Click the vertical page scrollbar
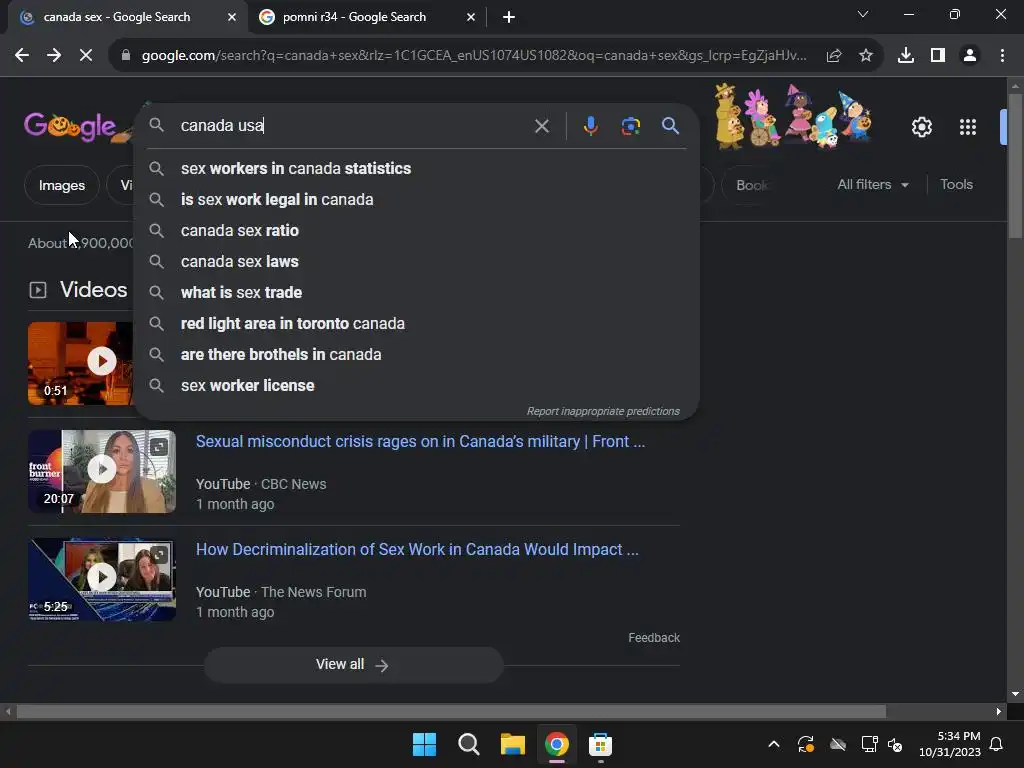 click(x=1015, y=166)
